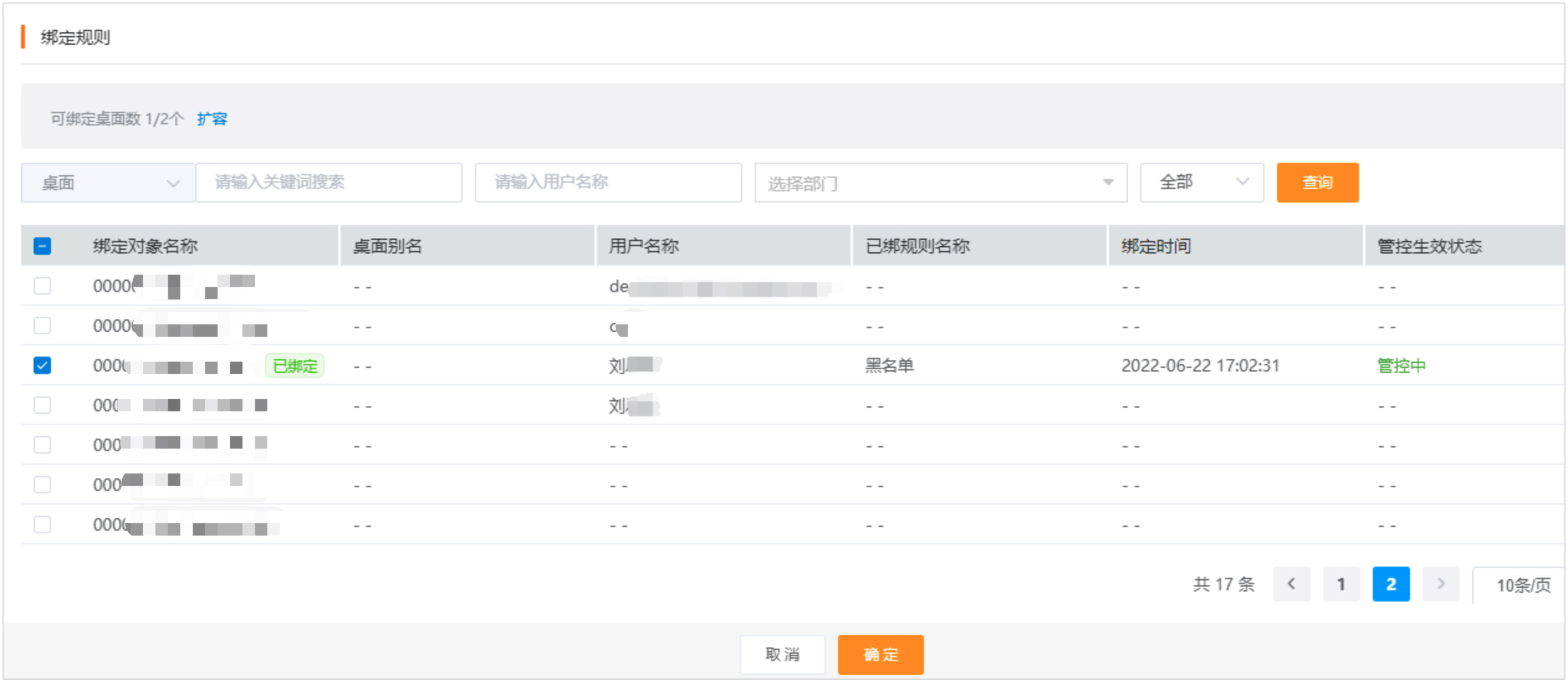Image resolution: width=1568 pixels, height=681 pixels.
Task: Click the 取消 cancel button
Action: click(x=783, y=654)
